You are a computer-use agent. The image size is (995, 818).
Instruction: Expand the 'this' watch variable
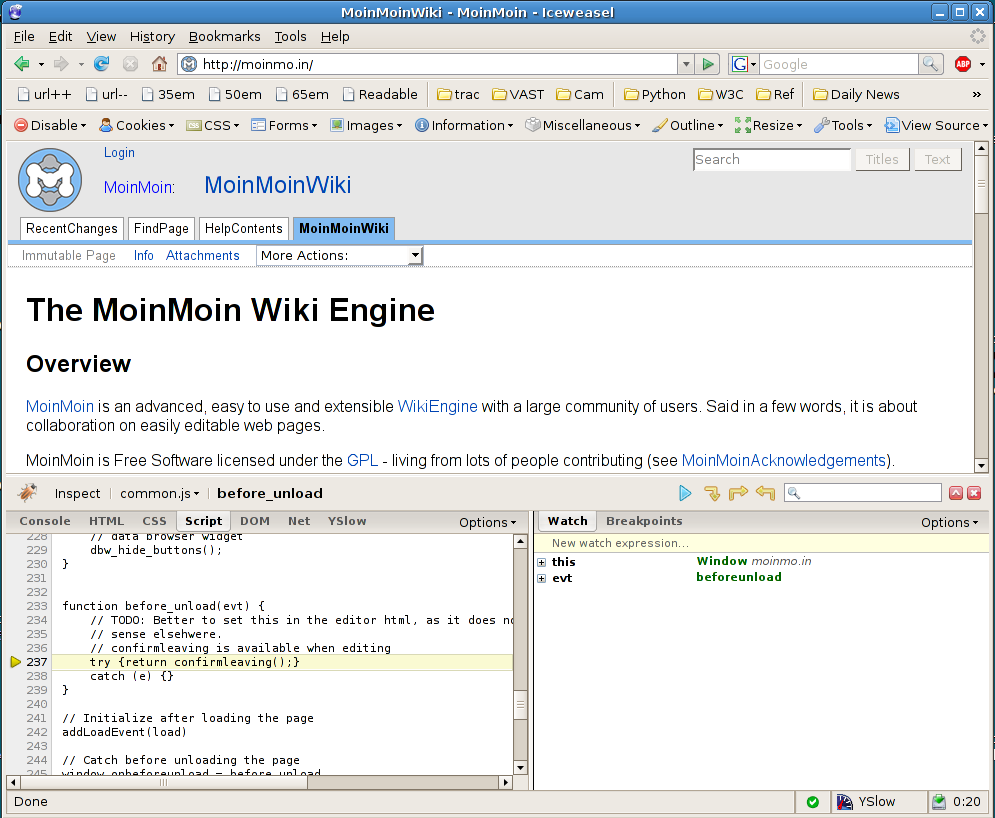tap(542, 562)
